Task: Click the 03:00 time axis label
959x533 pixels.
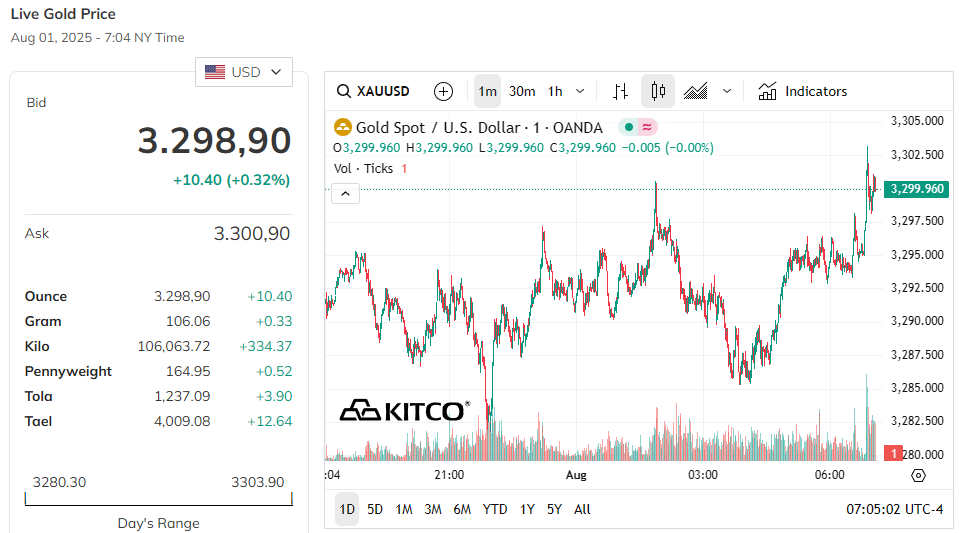Action: [x=703, y=475]
